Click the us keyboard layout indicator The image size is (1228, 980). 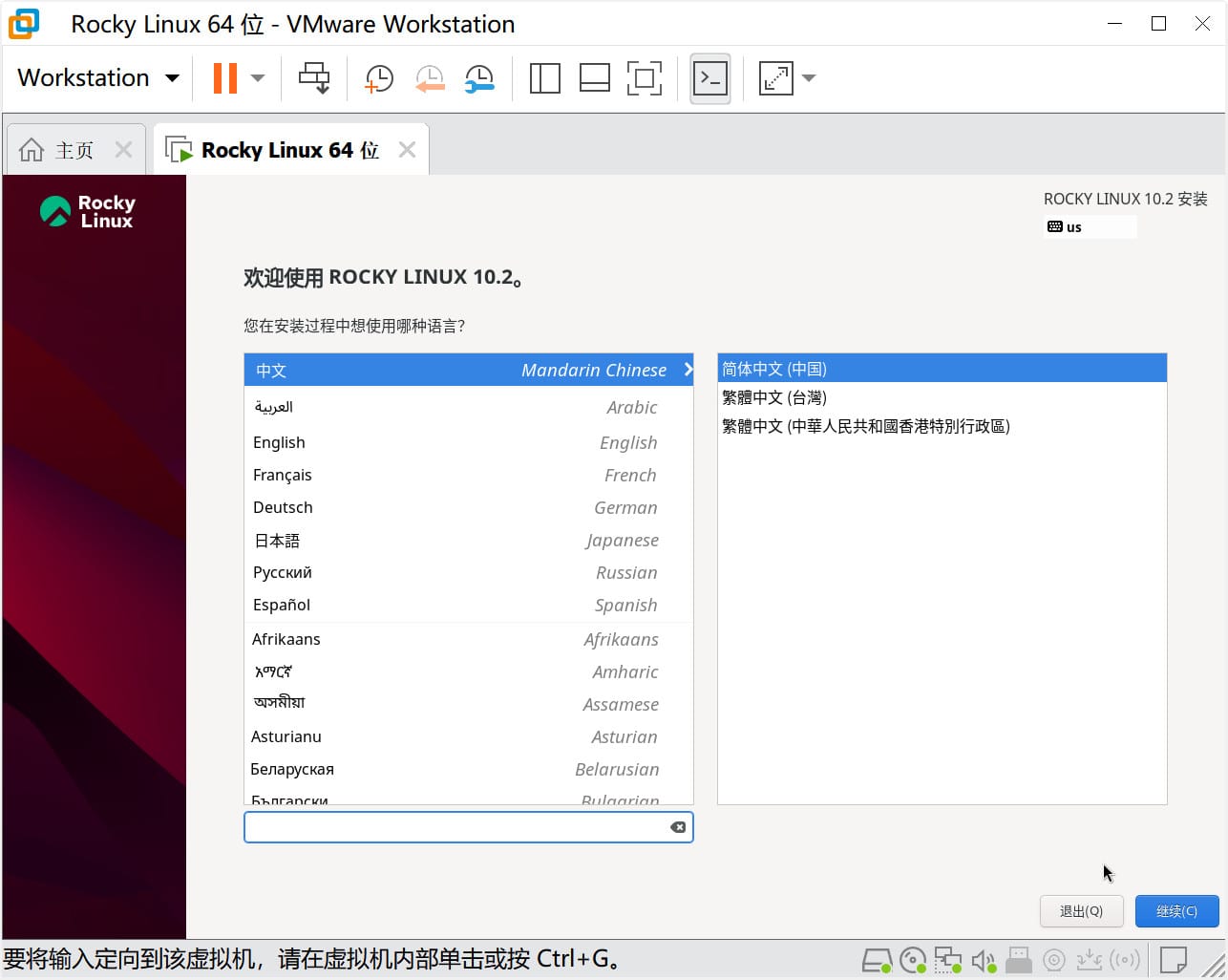(x=1090, y=227)
